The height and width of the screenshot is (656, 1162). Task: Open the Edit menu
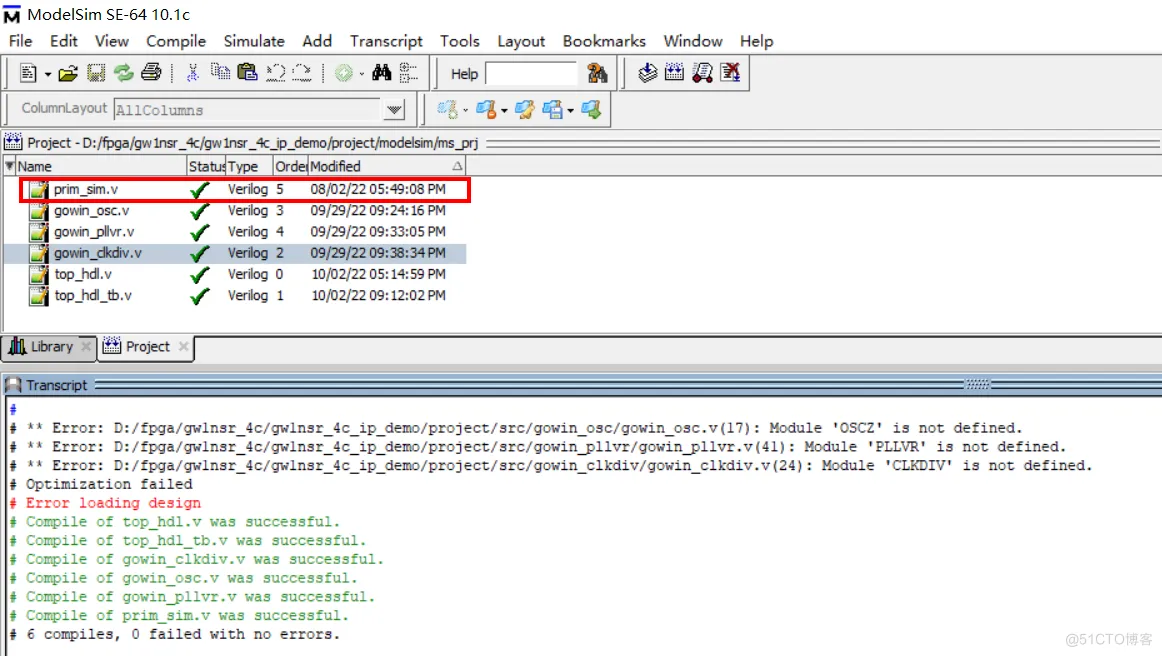[x=64, y=41]
